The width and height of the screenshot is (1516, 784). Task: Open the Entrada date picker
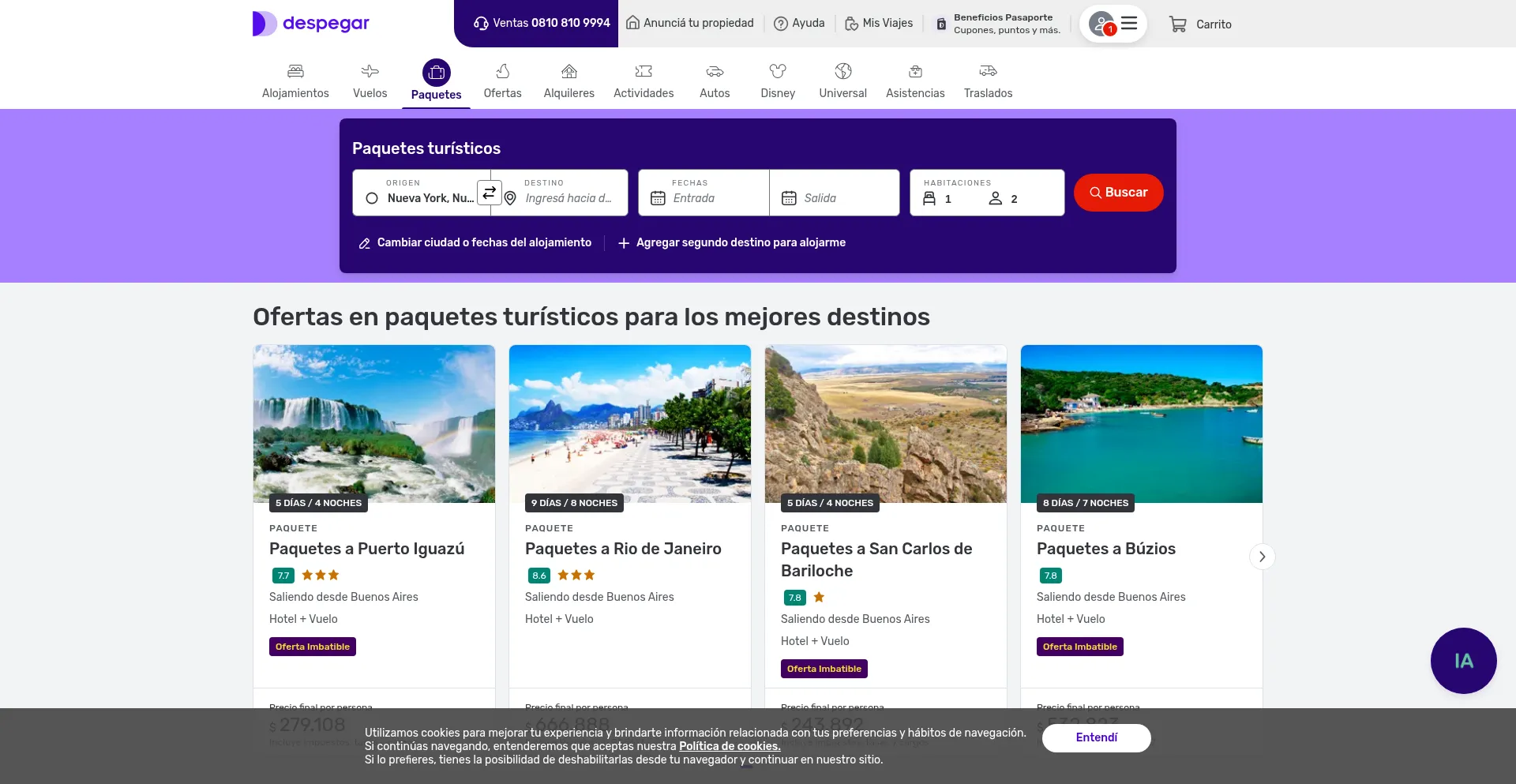point(704,197)
